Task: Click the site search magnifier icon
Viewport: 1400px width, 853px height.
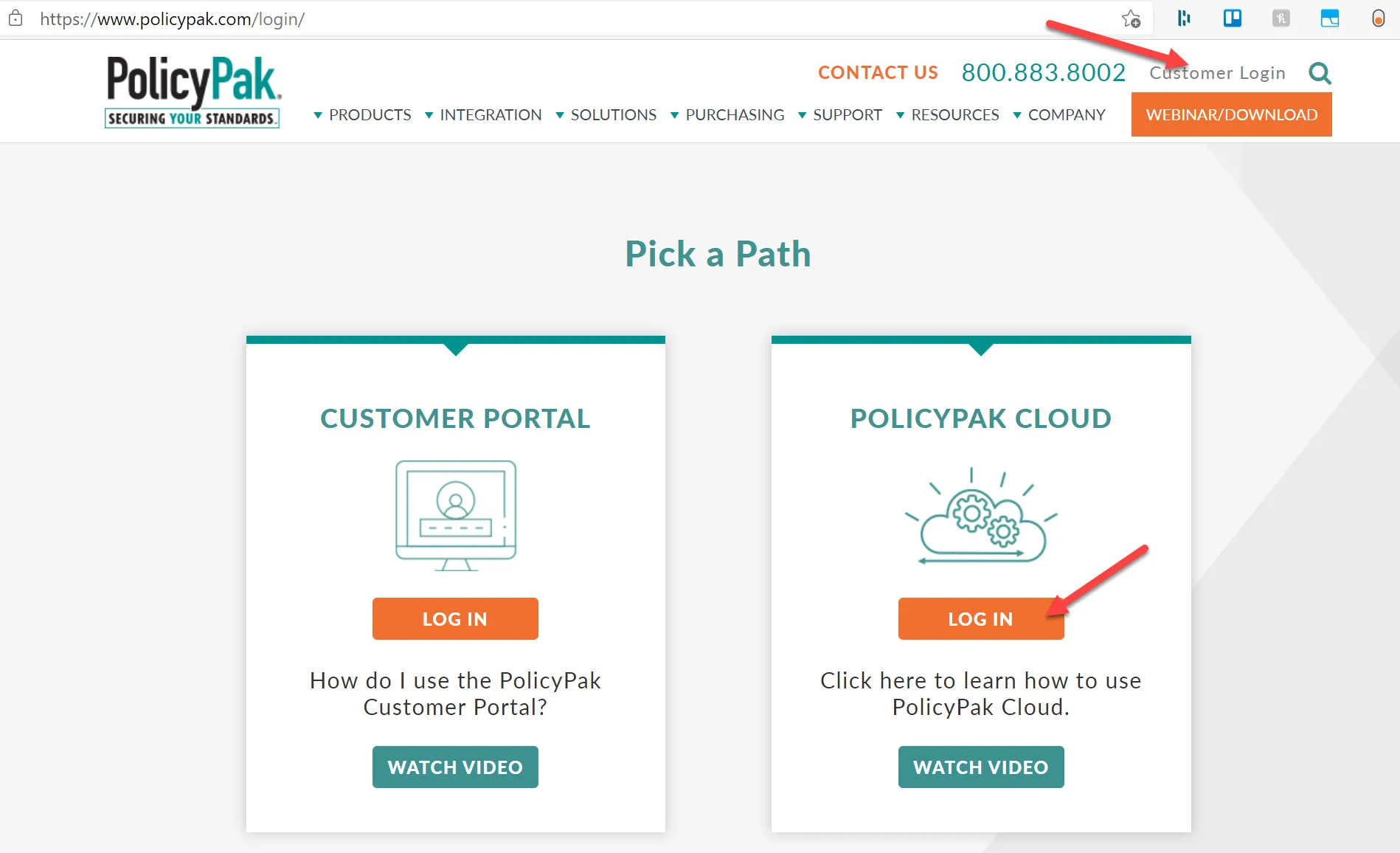Action: pos(1320,73)
